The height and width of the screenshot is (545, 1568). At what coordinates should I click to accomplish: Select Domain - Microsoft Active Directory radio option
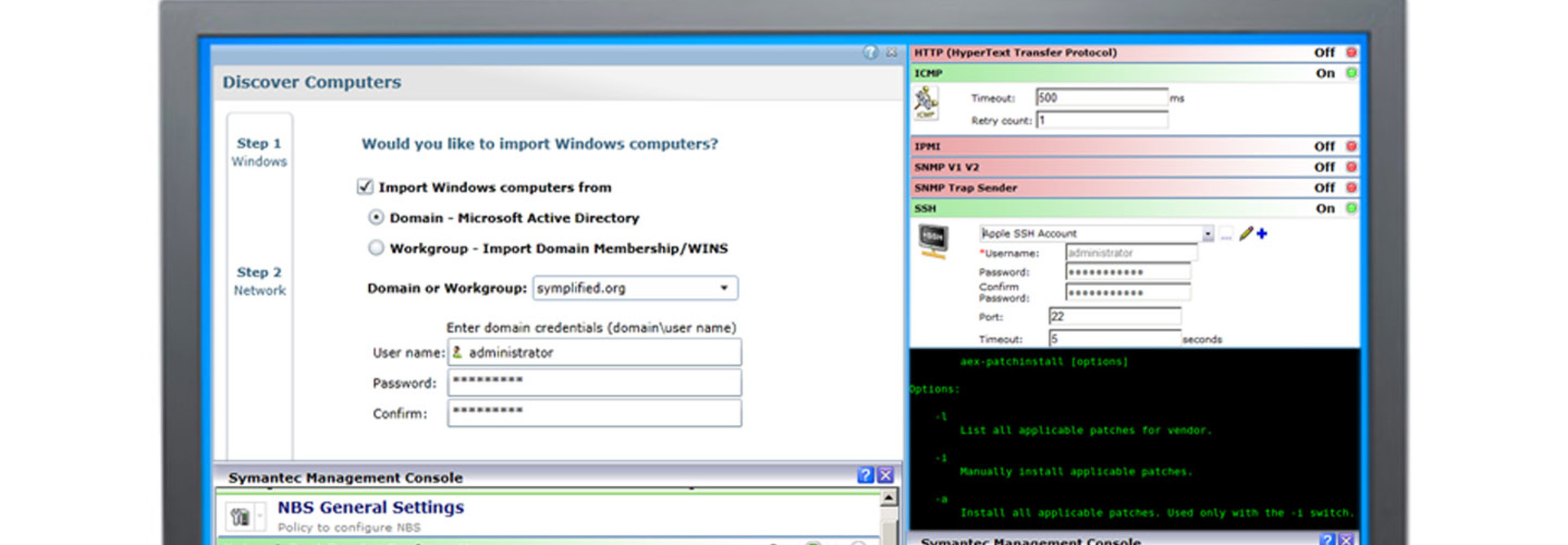pos(376,217)
